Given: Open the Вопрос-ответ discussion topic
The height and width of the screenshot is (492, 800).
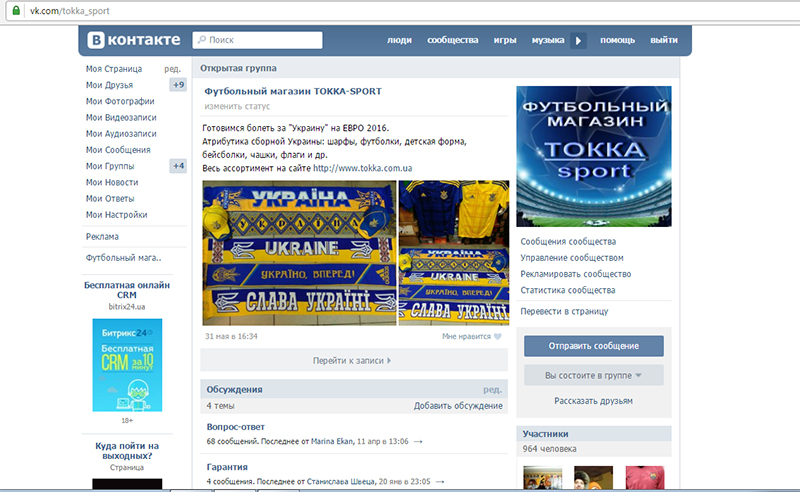Looking at the screenshot, I should point(235,427).
